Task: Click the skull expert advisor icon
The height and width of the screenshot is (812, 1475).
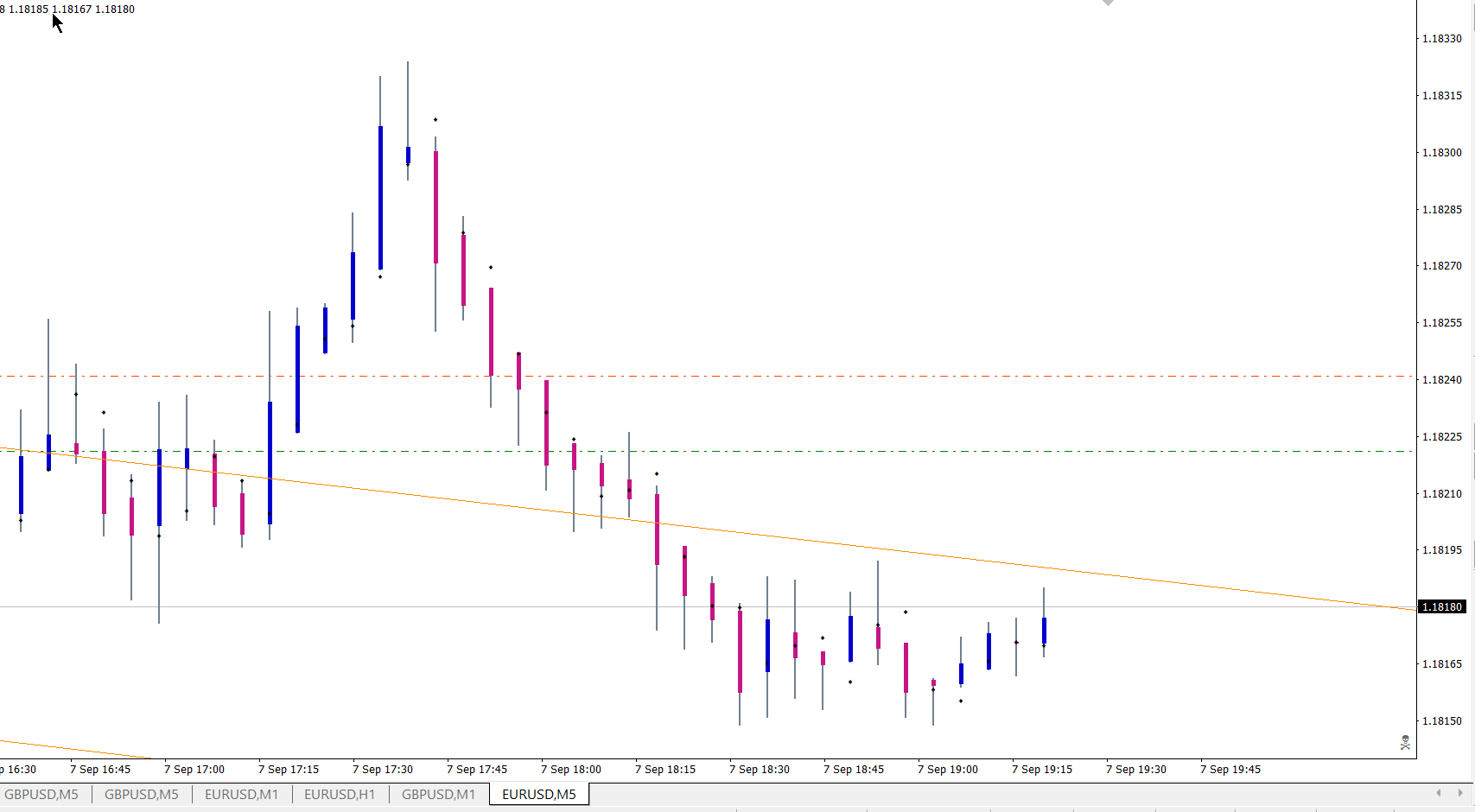Action: click(1405, 742)
